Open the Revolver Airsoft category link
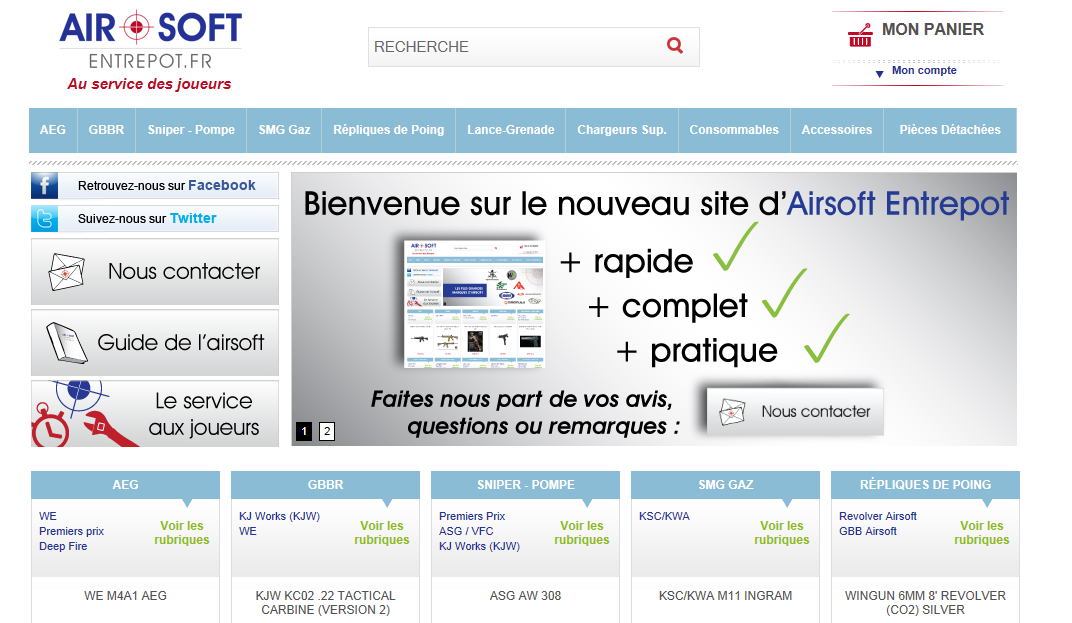 877,516
